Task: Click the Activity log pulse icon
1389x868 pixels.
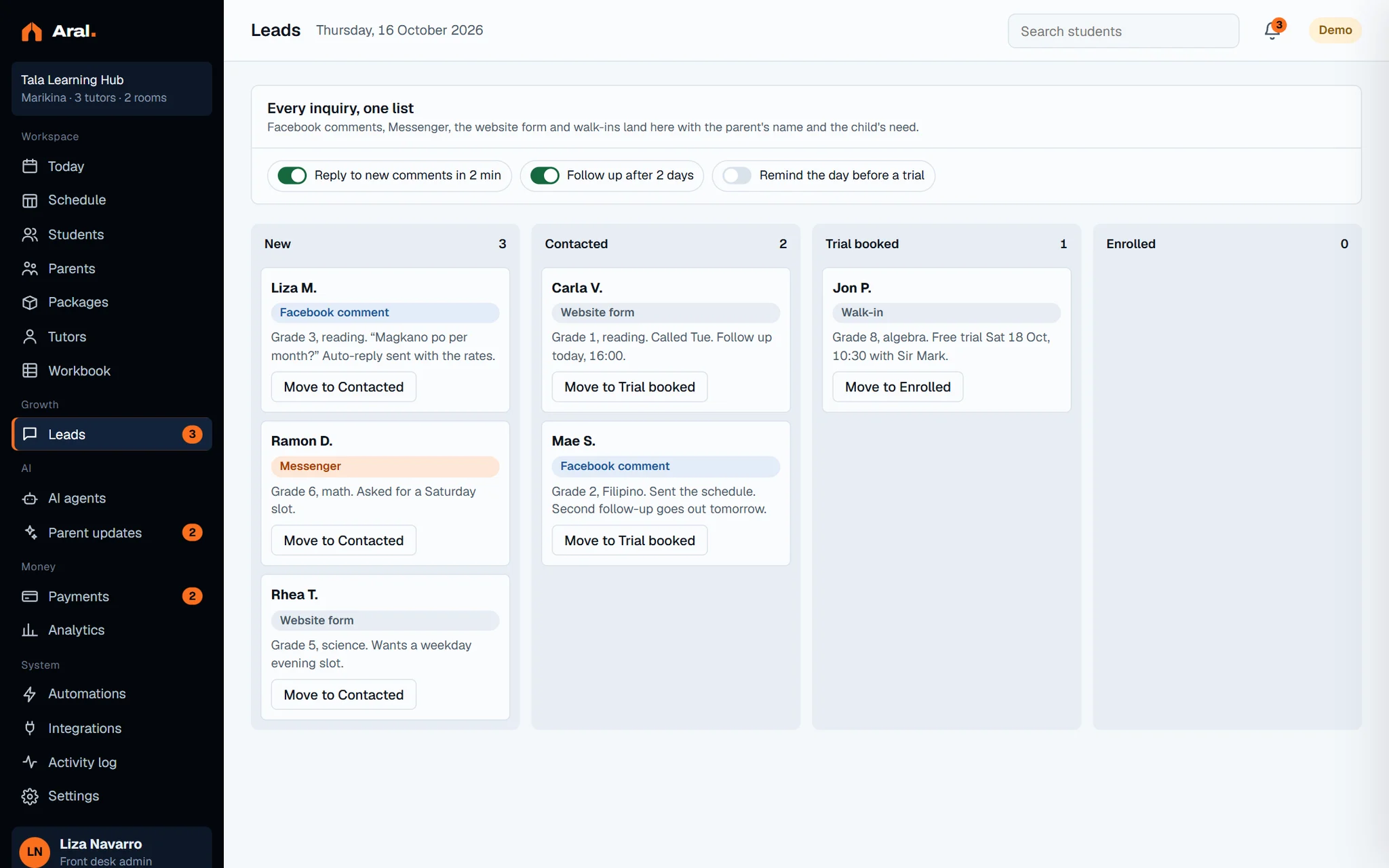Action: (x=30, y=762)
